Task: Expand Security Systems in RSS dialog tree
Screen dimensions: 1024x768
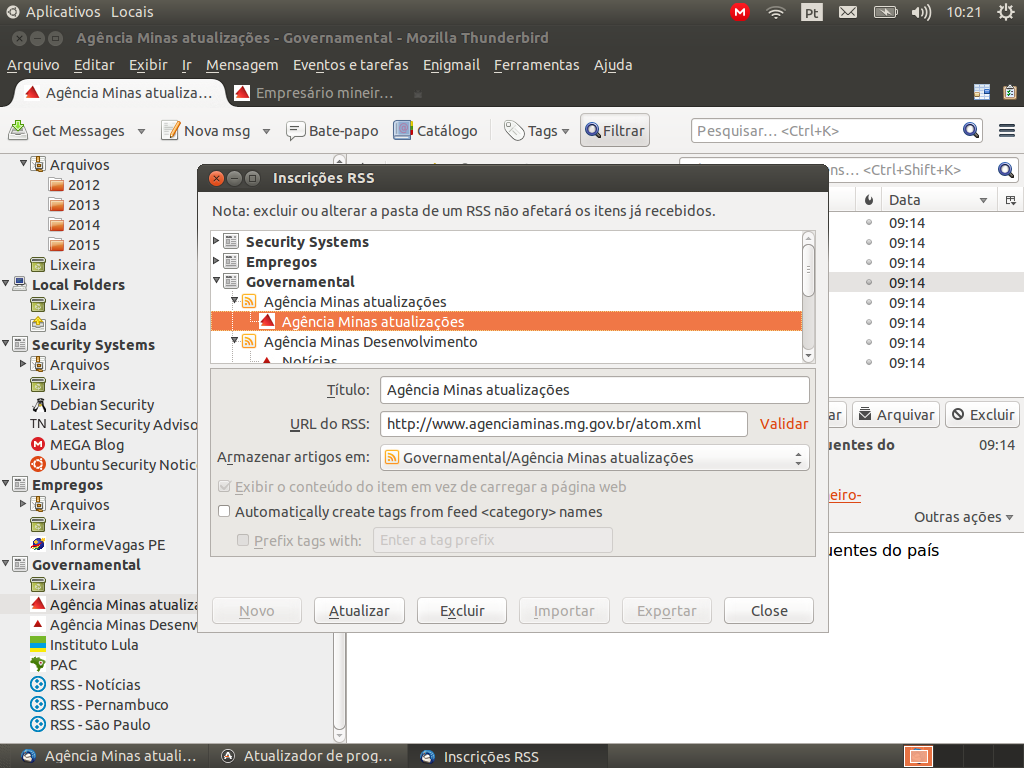Action: click(x=216, y=241)
